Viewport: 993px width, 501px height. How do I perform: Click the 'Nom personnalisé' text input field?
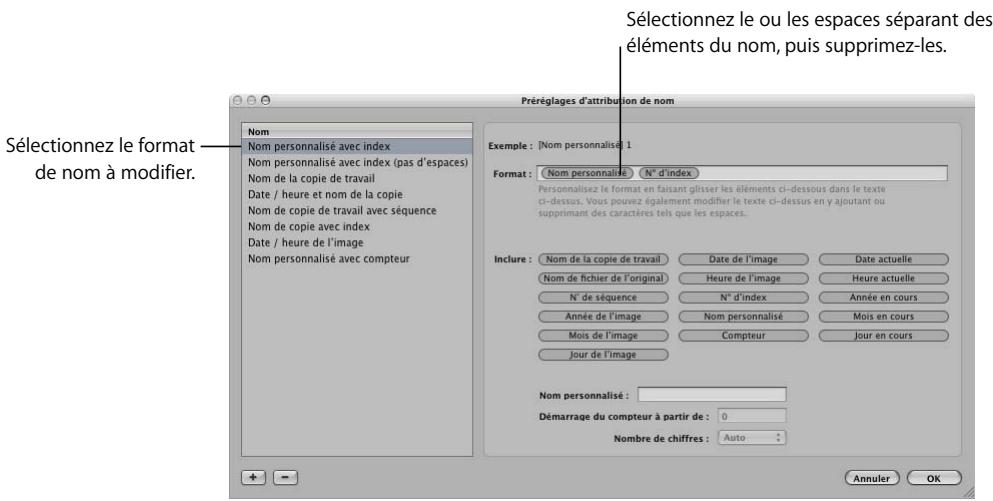tap(712, 395)
